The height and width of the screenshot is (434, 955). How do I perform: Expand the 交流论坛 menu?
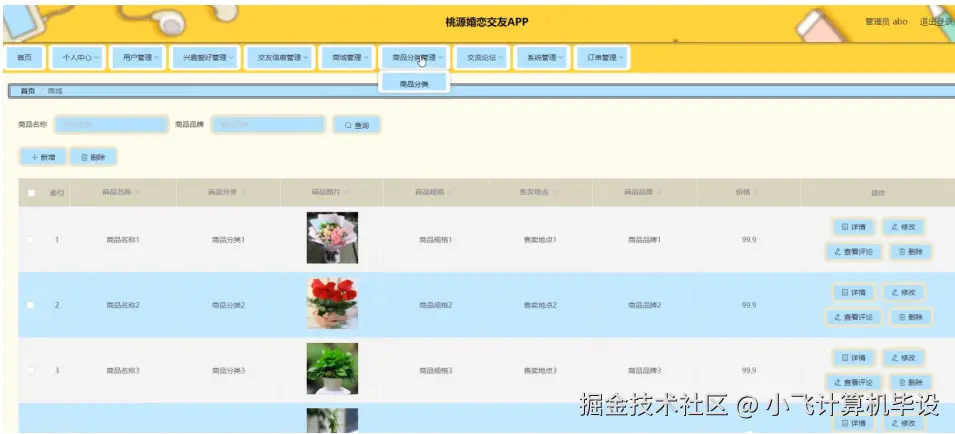(x=482, y=58)
